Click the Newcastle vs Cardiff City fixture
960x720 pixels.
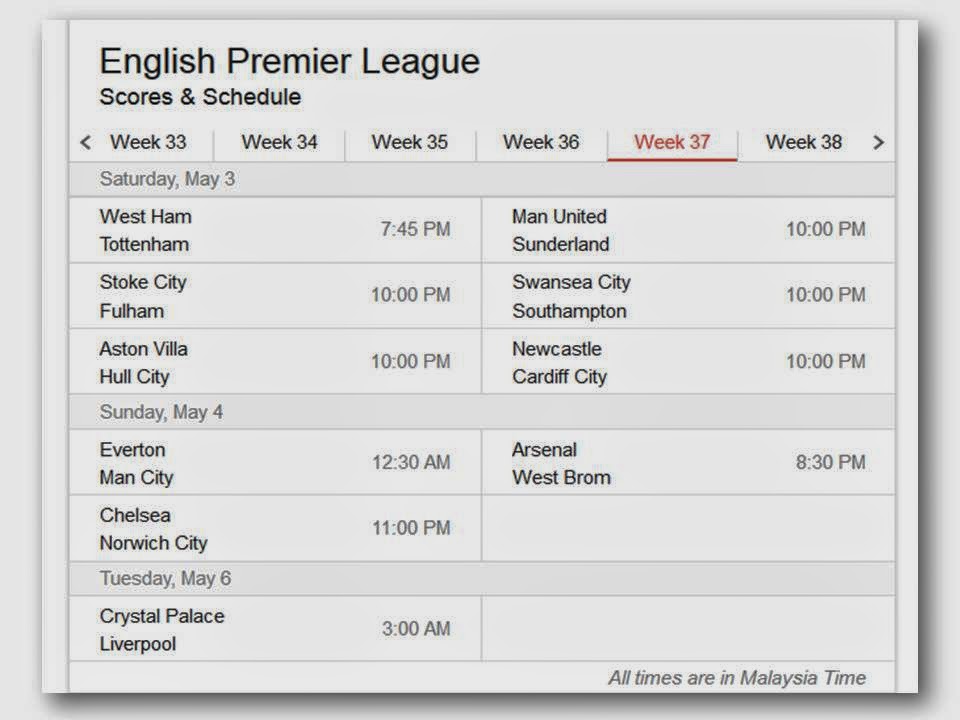688,362
